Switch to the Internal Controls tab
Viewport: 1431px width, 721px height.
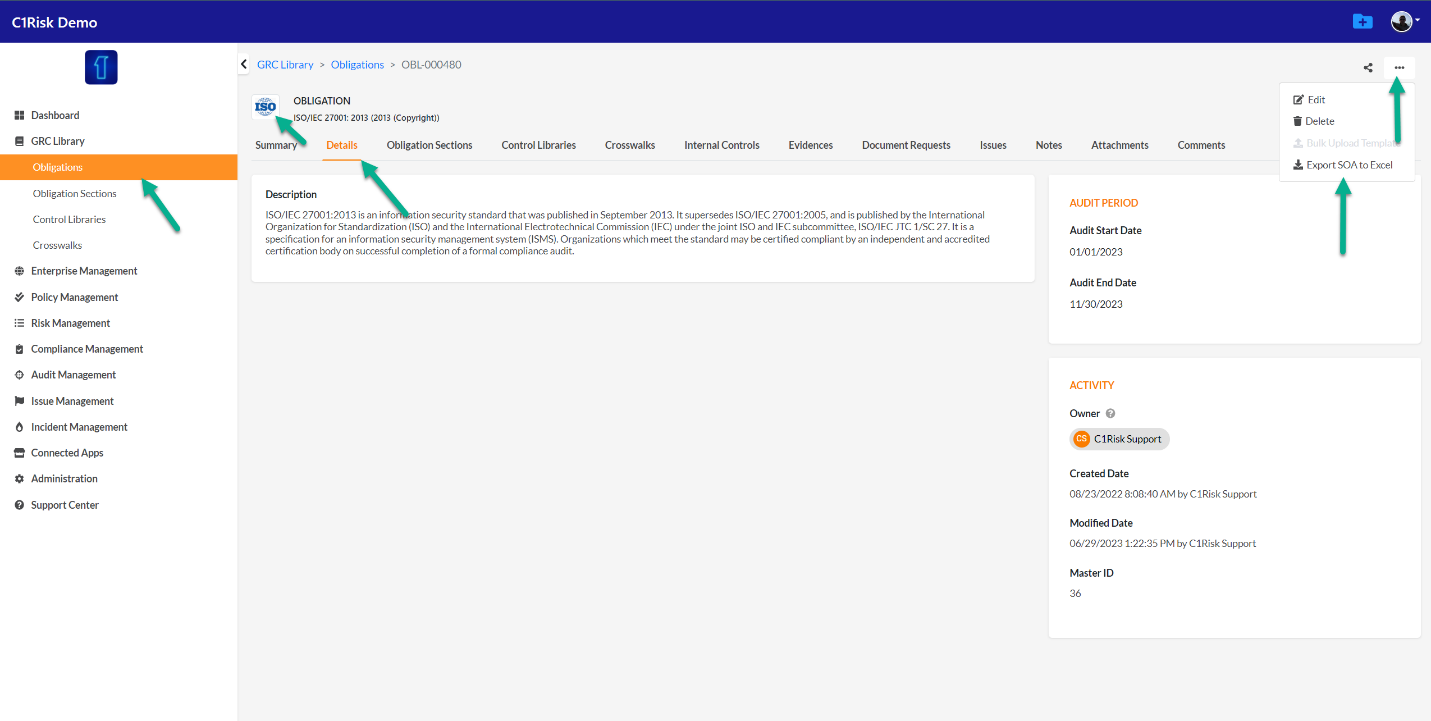coord(722,145)
